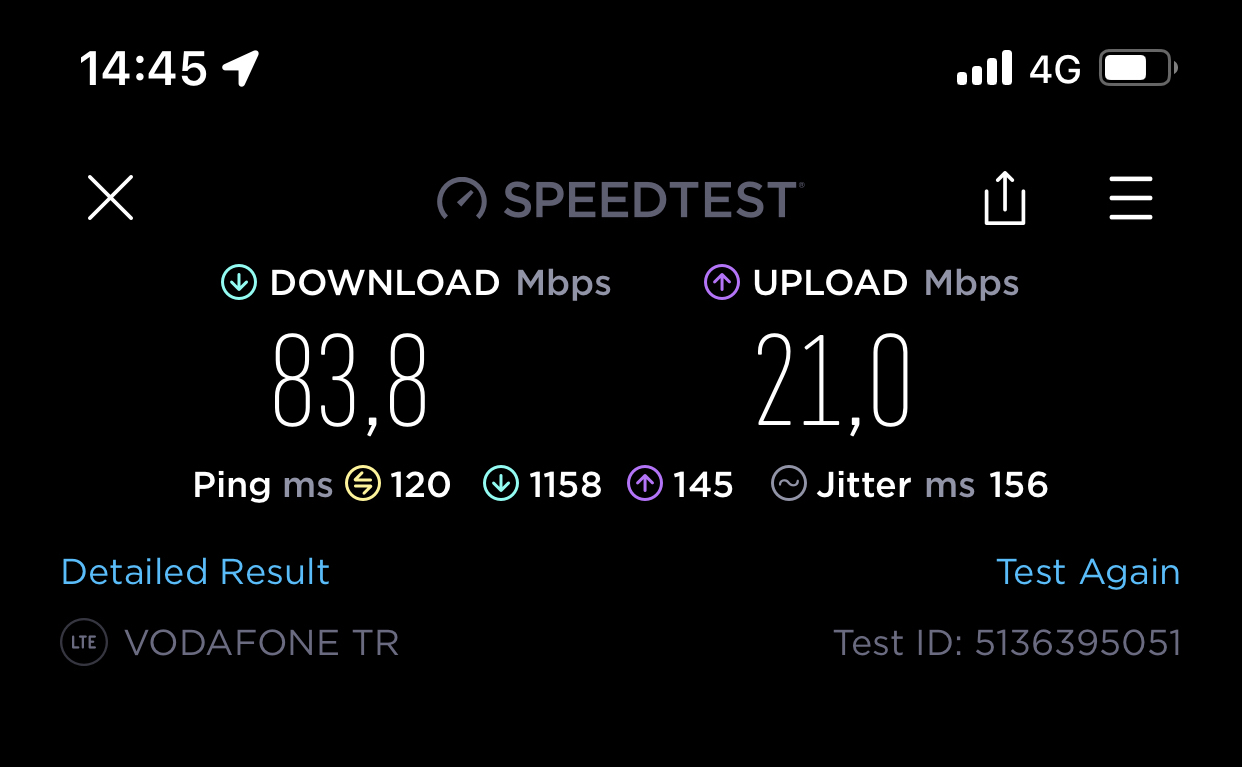Image resolution: width=1242 pixels, height=767 pixels.
Task: Tap the LTE network badge icon
Action: pos(84,642)
